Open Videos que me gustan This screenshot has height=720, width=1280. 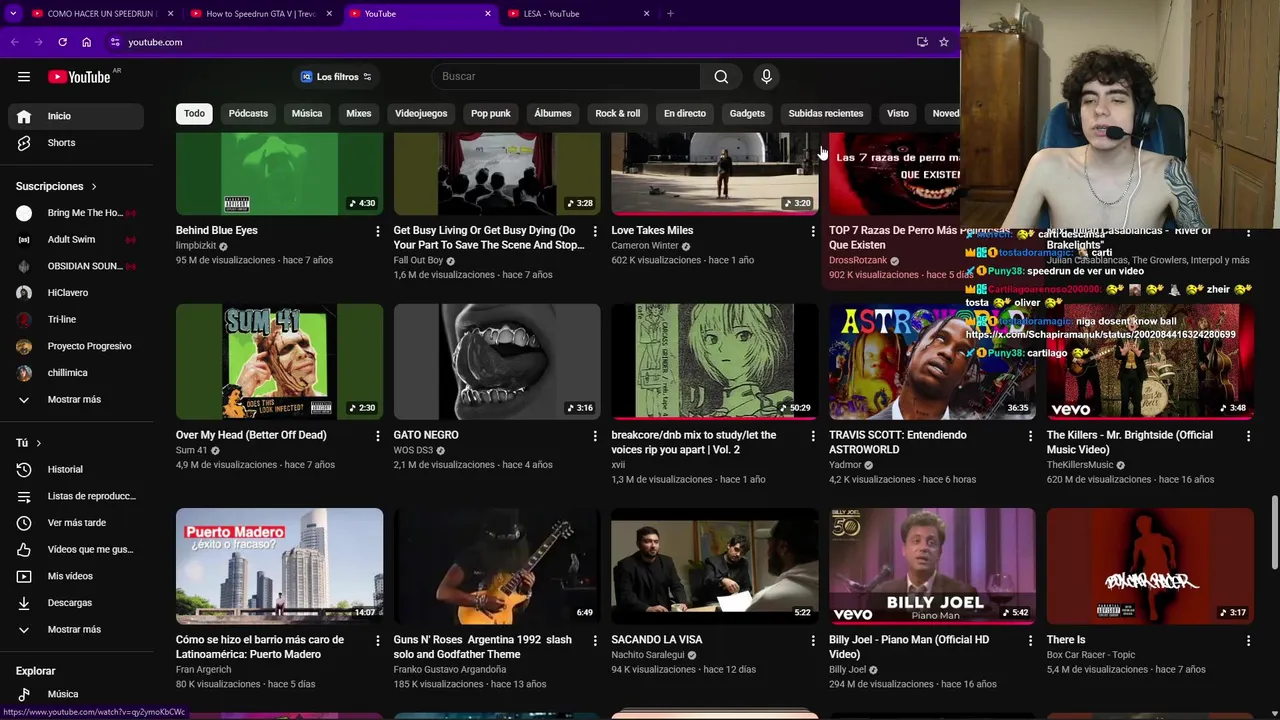(x=76, y=549)
